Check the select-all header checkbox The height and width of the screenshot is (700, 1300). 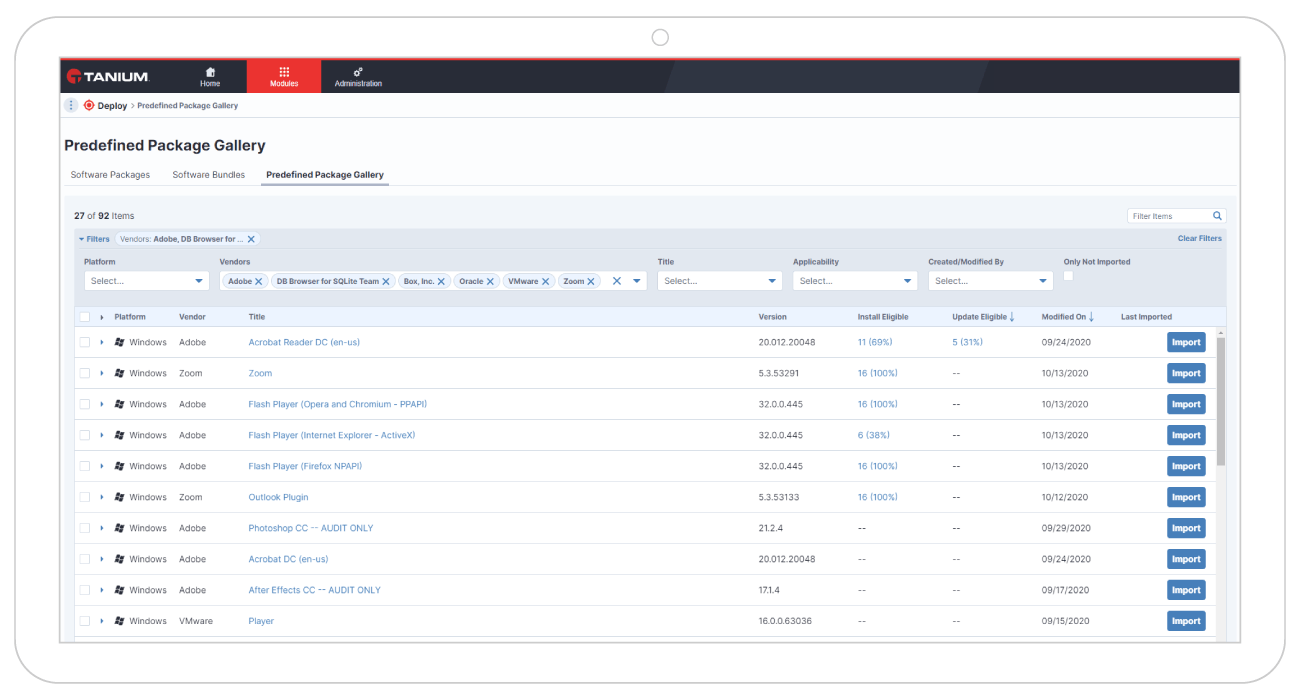(85, 317)
